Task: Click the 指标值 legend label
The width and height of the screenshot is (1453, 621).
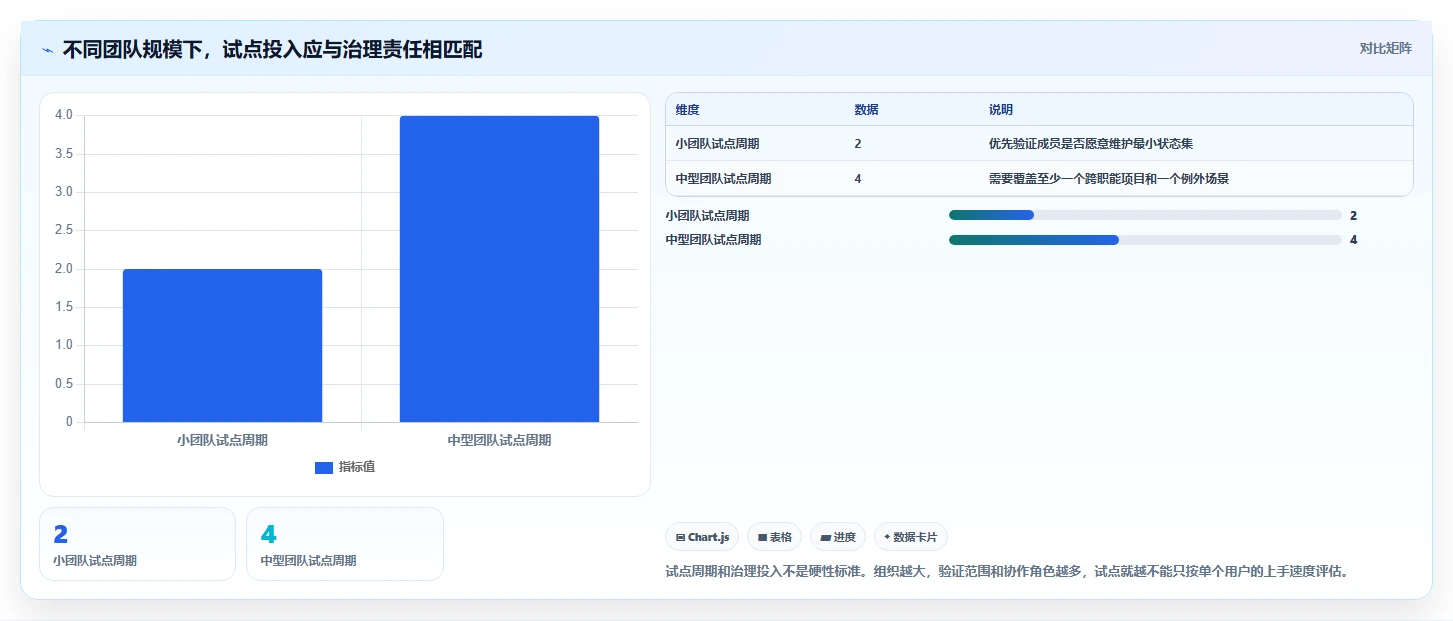Action: (x=356, y=467)
